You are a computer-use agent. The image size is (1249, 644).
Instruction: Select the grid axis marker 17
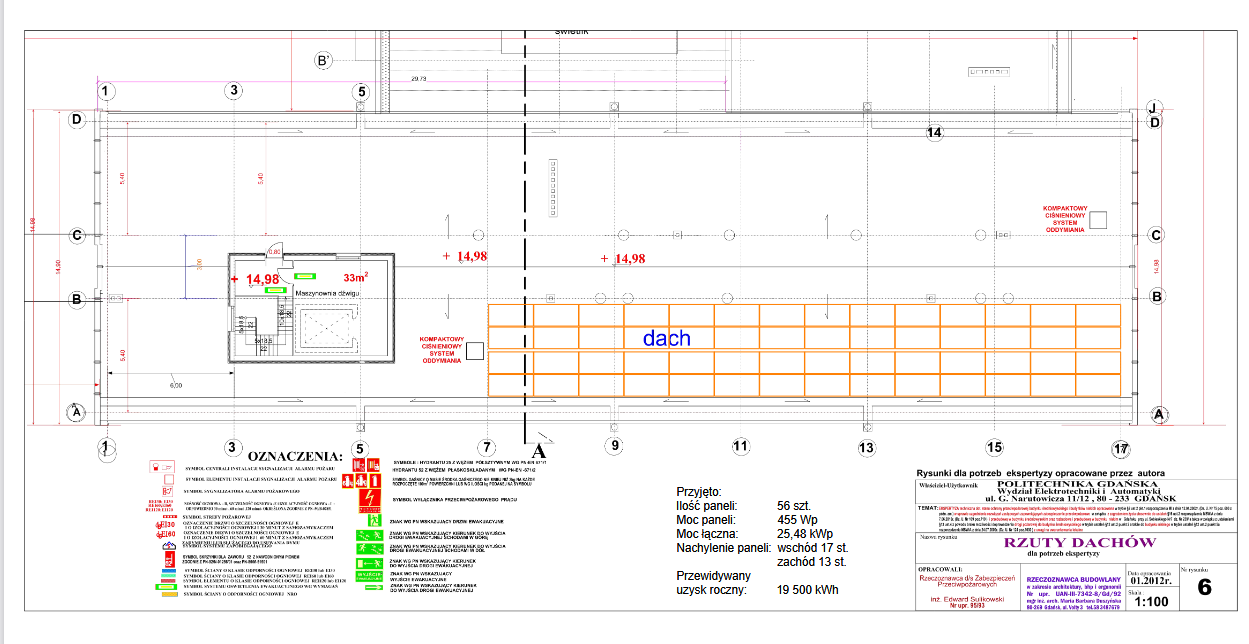tap(1120, 447)
